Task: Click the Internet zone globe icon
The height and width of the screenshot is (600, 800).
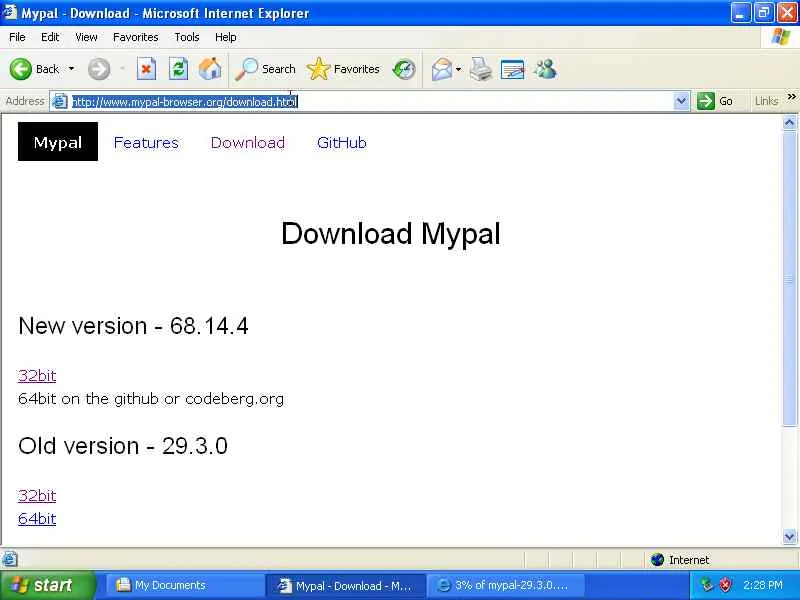Action: 658,560
